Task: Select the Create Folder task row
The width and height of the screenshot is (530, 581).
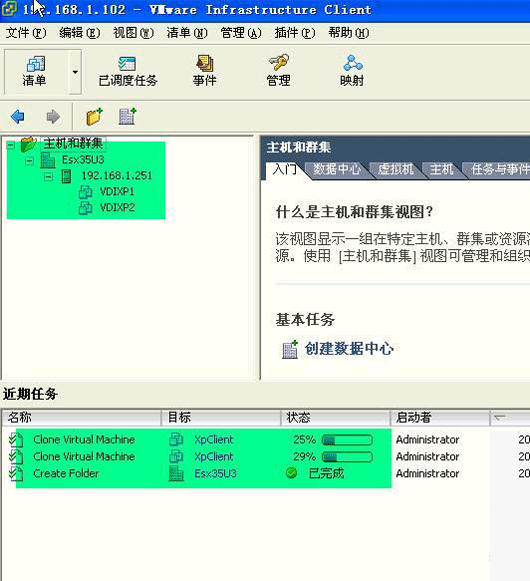Action: [66, 474]
